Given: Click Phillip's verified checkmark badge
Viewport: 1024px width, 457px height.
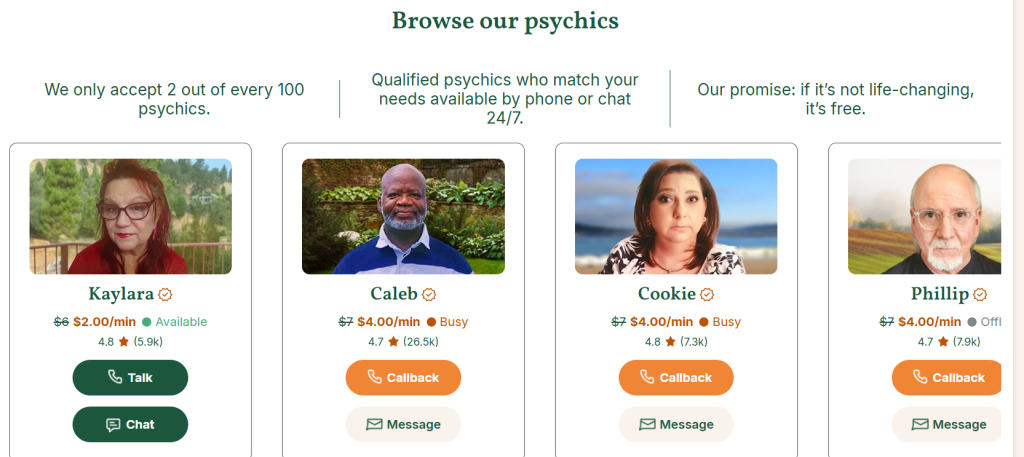Looking at the screenshot, I should point(980,295).
